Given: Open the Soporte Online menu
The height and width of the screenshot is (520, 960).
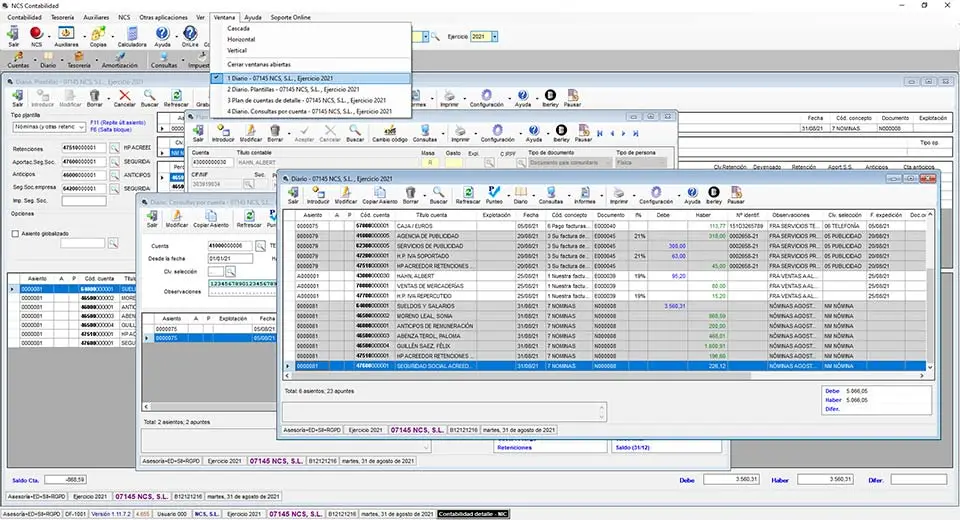Looking at the screenshot, I should coord(290,17).
